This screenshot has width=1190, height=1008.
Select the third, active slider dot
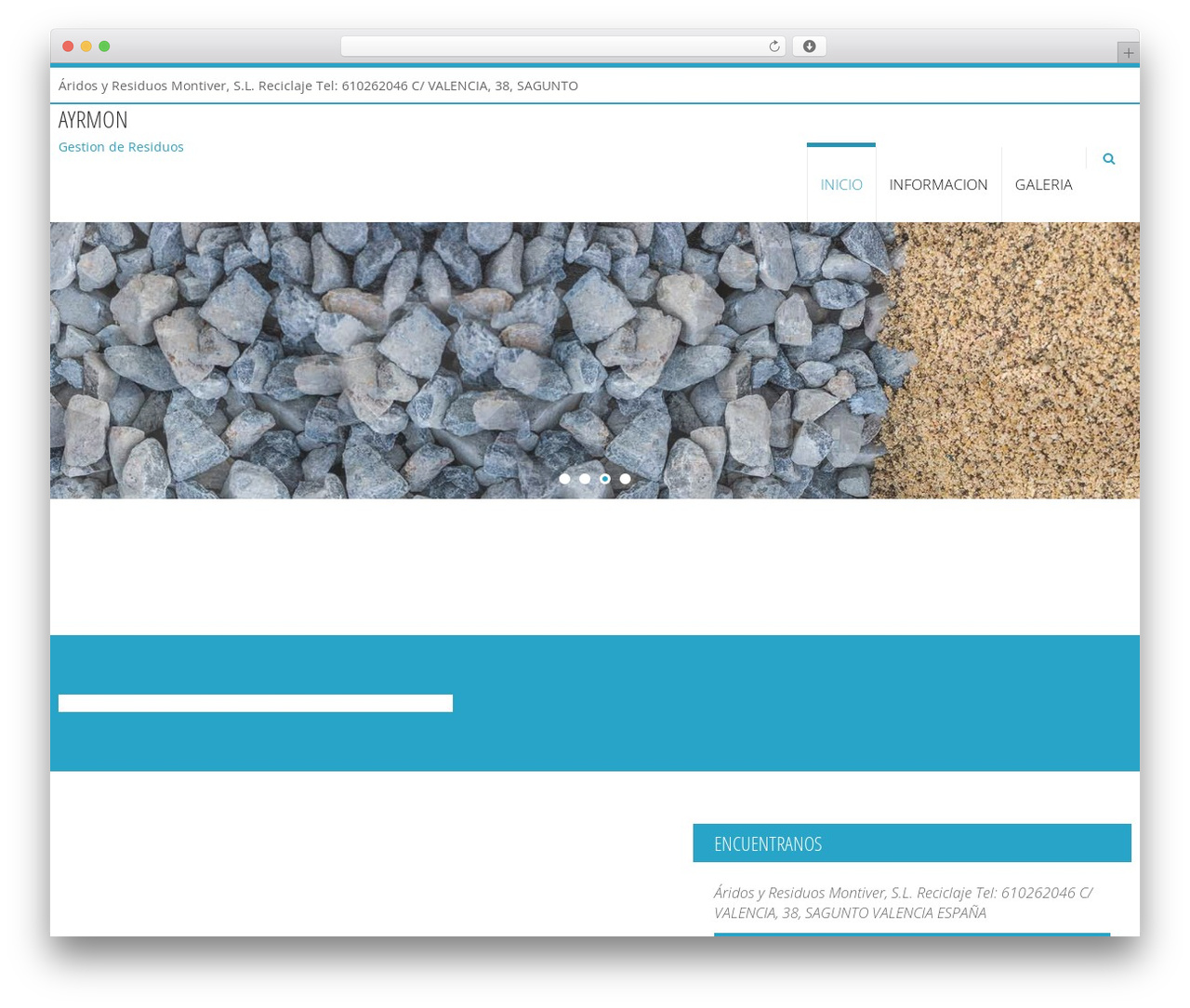coord(605,479)
